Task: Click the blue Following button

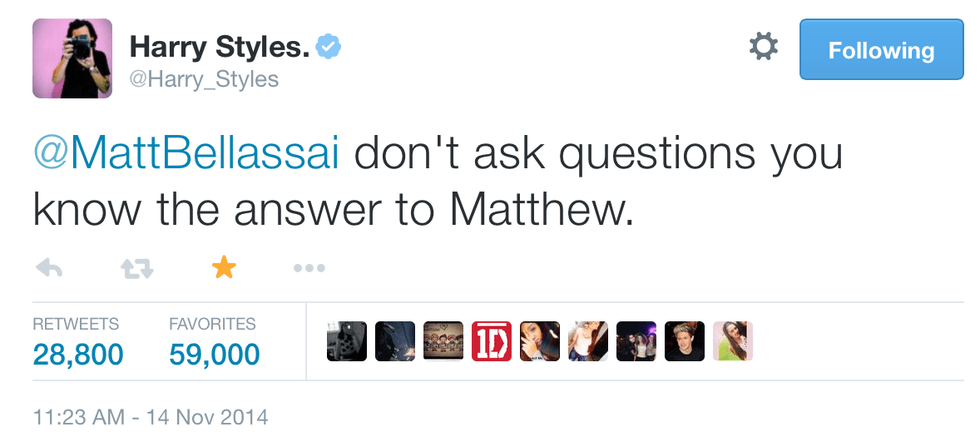Action: (880, 50)
